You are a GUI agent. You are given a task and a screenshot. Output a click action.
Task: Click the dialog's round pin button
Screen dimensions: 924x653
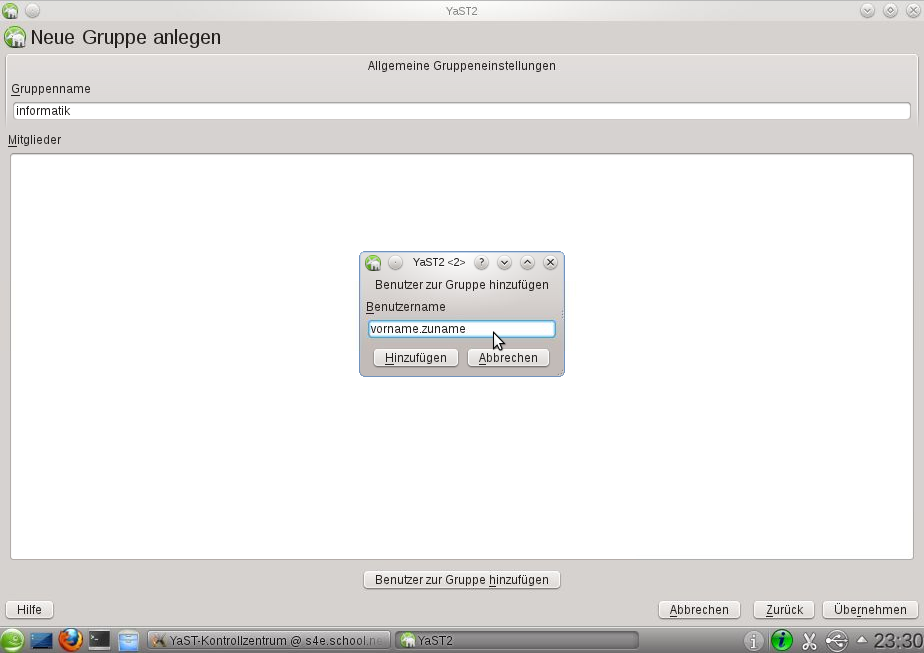[395, 262]
